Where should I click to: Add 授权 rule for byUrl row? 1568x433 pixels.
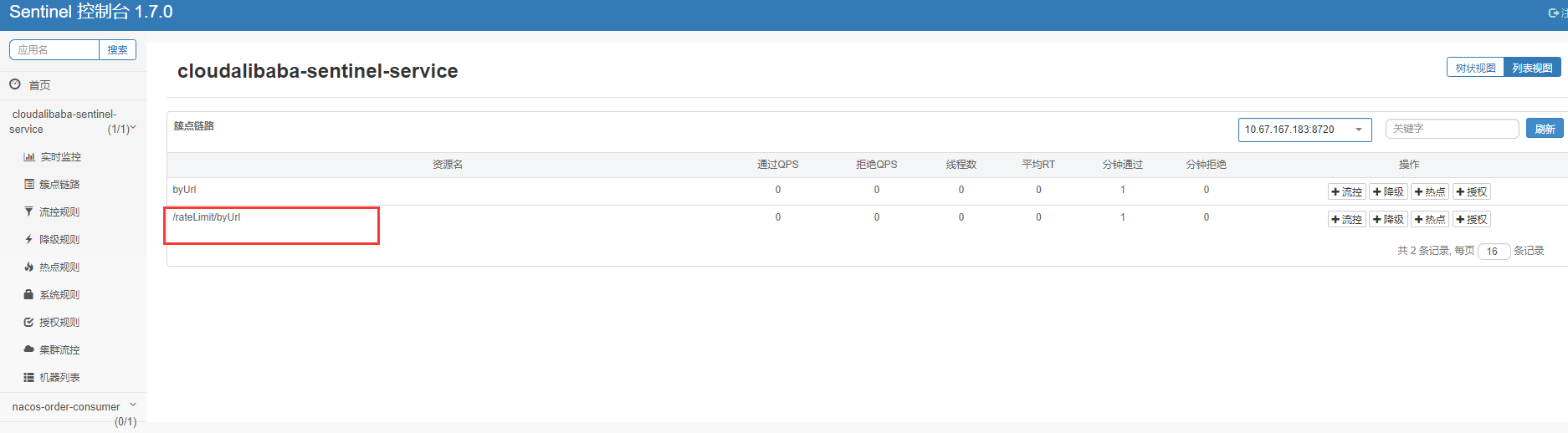tap(1472, 192)
